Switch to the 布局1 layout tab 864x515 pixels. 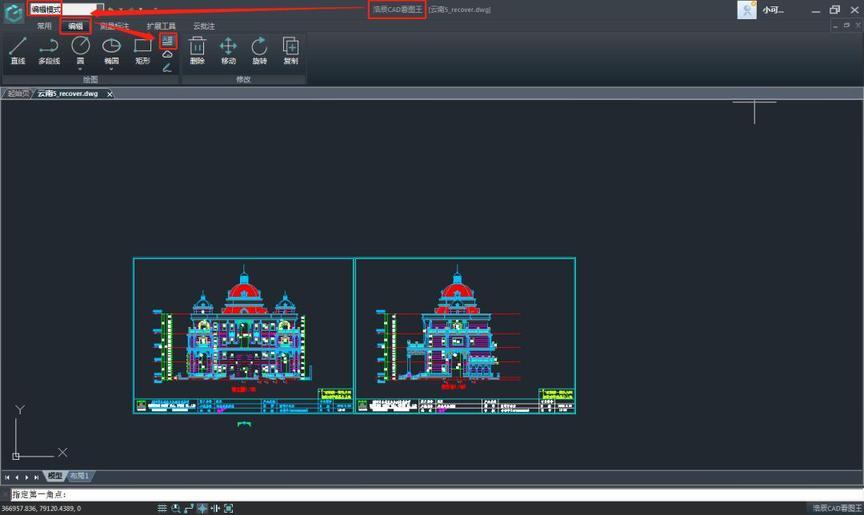click(79, 476)
